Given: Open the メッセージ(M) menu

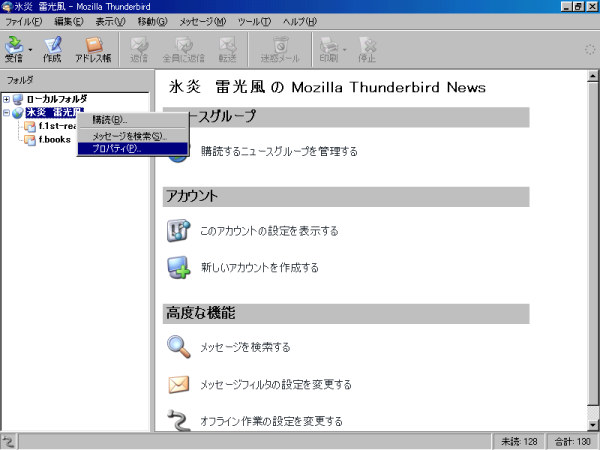Looking at the screenshot, I should pos(203,22).
